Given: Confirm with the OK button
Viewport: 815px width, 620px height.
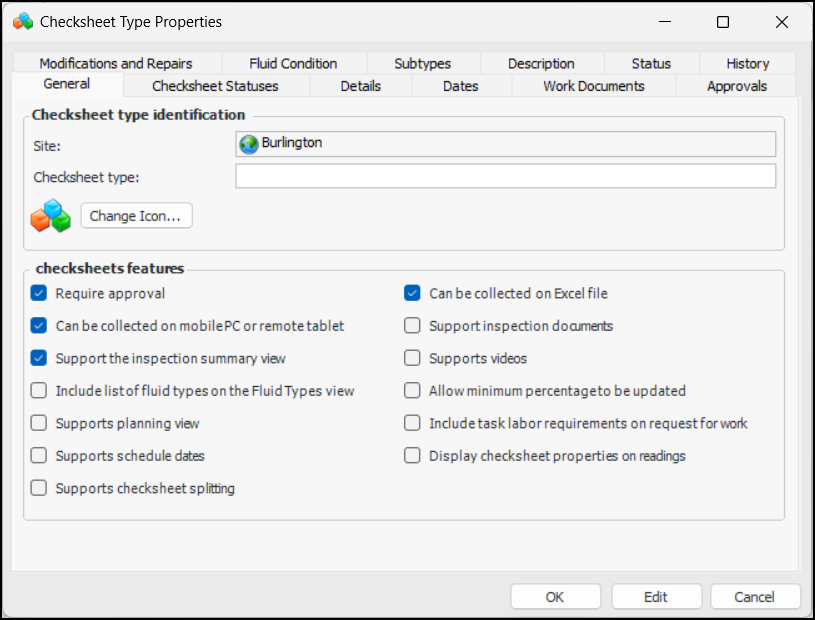Looking at the screenshot, I should [x=555, y=597].
